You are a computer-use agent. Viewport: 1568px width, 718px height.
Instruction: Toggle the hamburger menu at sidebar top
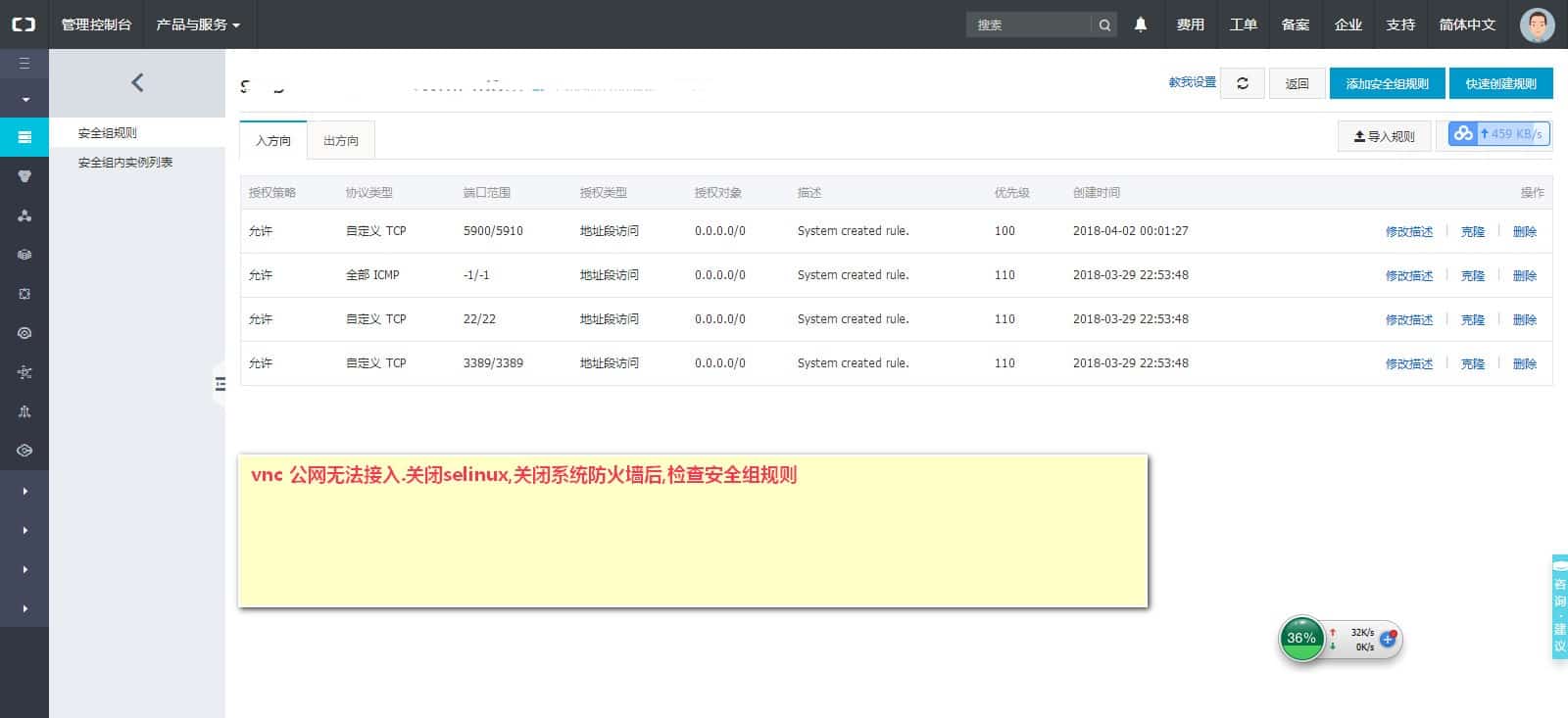click(24, 64)
